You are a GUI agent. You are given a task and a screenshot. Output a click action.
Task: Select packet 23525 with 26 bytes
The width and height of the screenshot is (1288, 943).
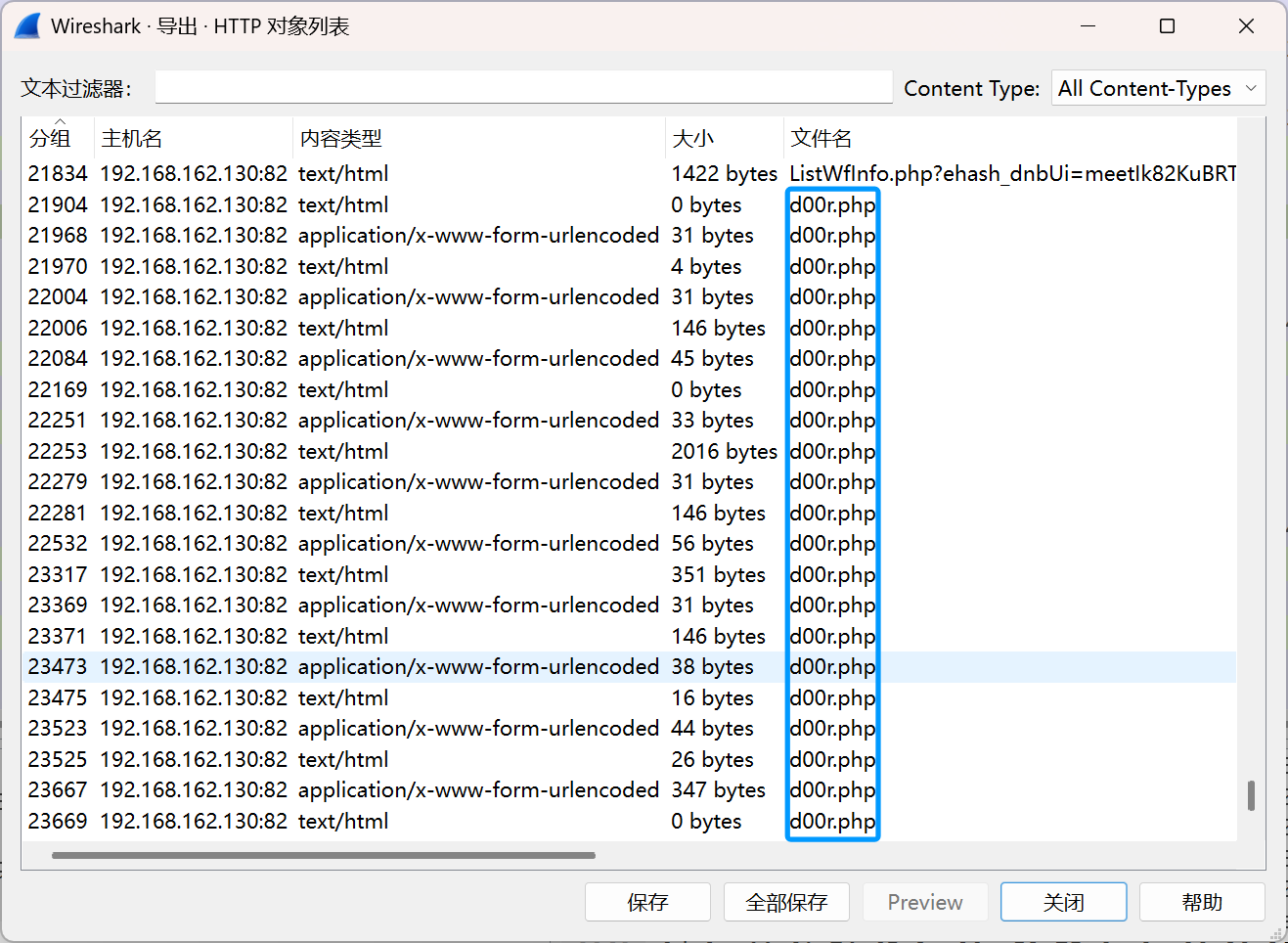click(630, 759)
